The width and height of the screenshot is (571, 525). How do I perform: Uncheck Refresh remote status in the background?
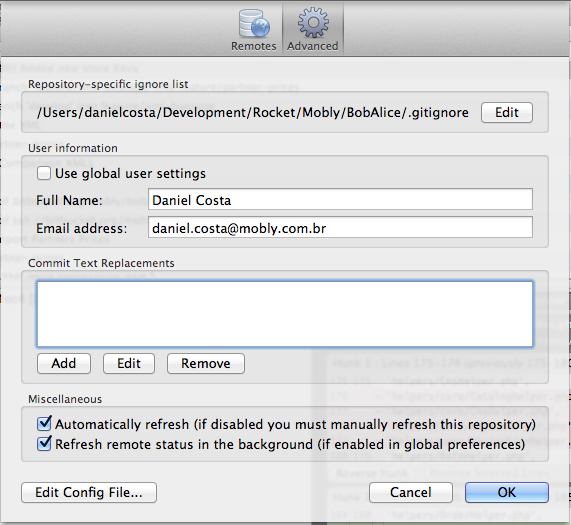(x=44, y=444)
